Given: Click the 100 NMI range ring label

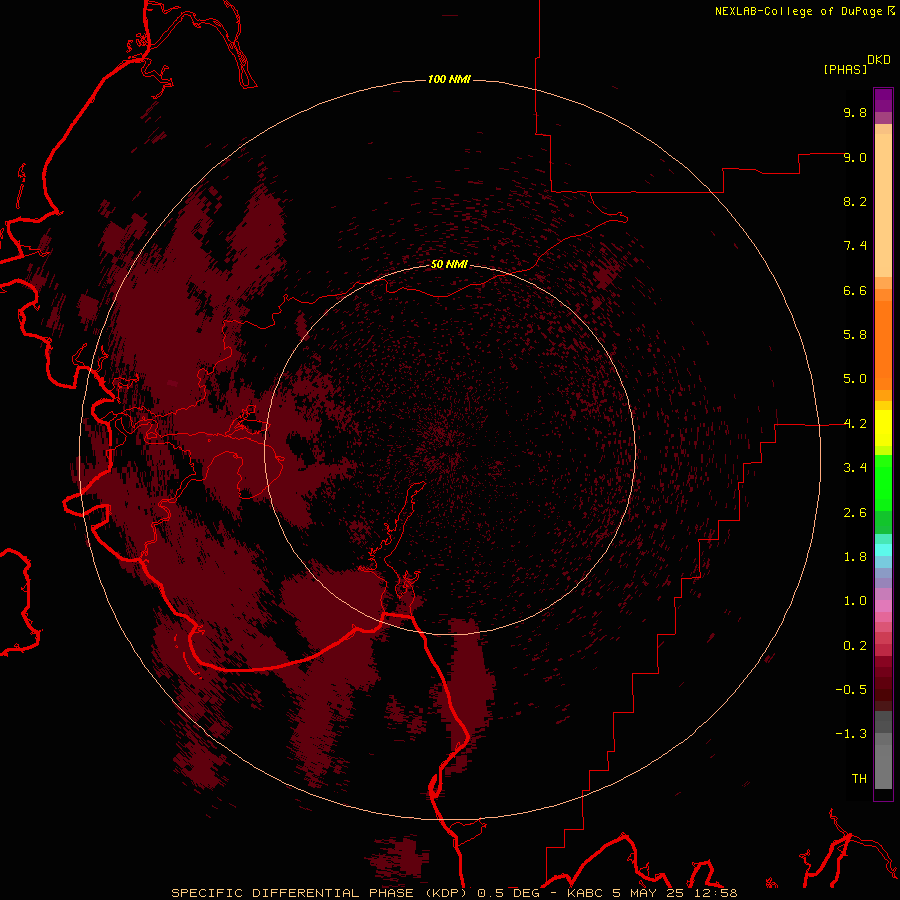Looking at the screenshot, I should point(449,79).
